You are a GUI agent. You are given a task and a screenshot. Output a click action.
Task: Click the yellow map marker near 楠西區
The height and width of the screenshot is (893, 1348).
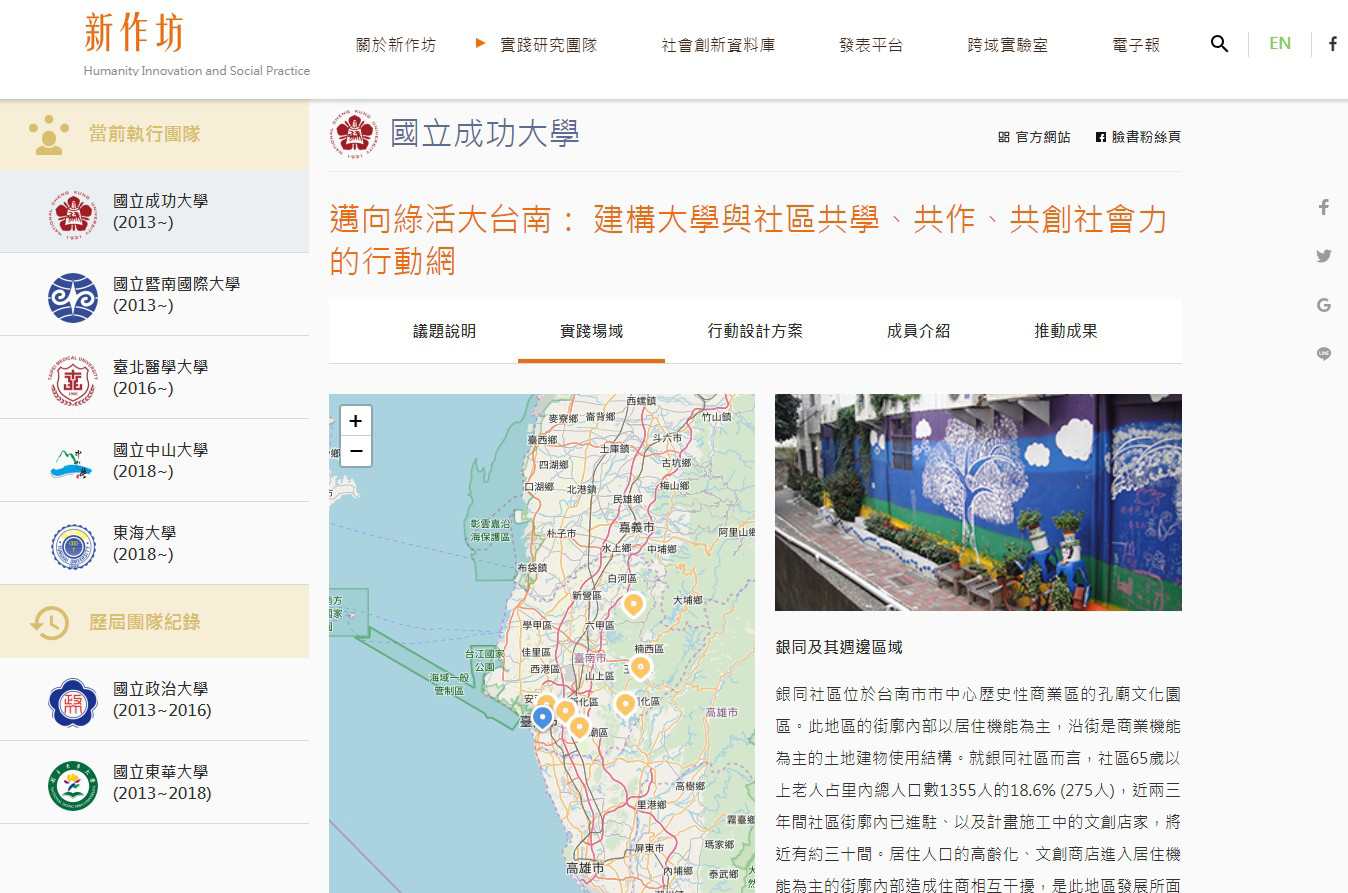(x=640, y=668)
